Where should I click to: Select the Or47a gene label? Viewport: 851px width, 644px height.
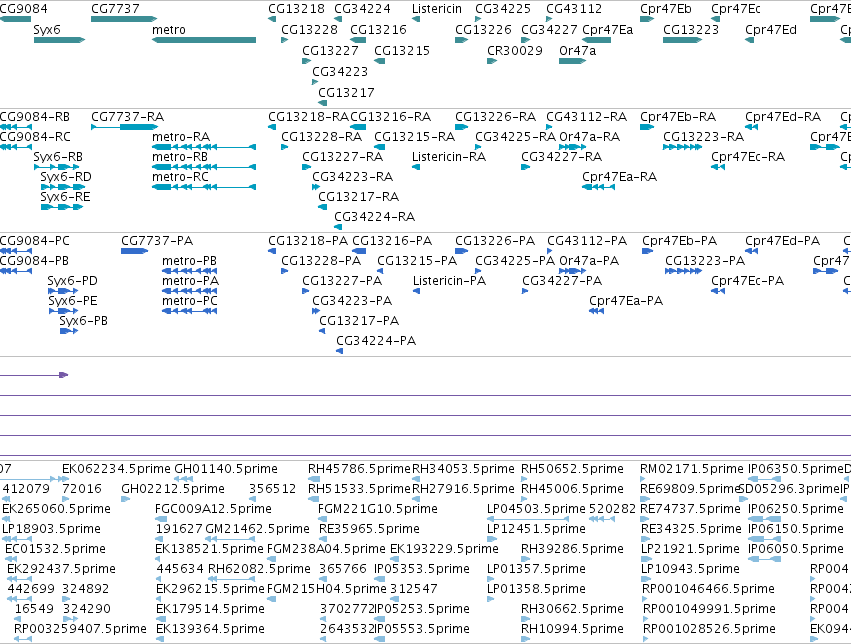click(577, 50)
